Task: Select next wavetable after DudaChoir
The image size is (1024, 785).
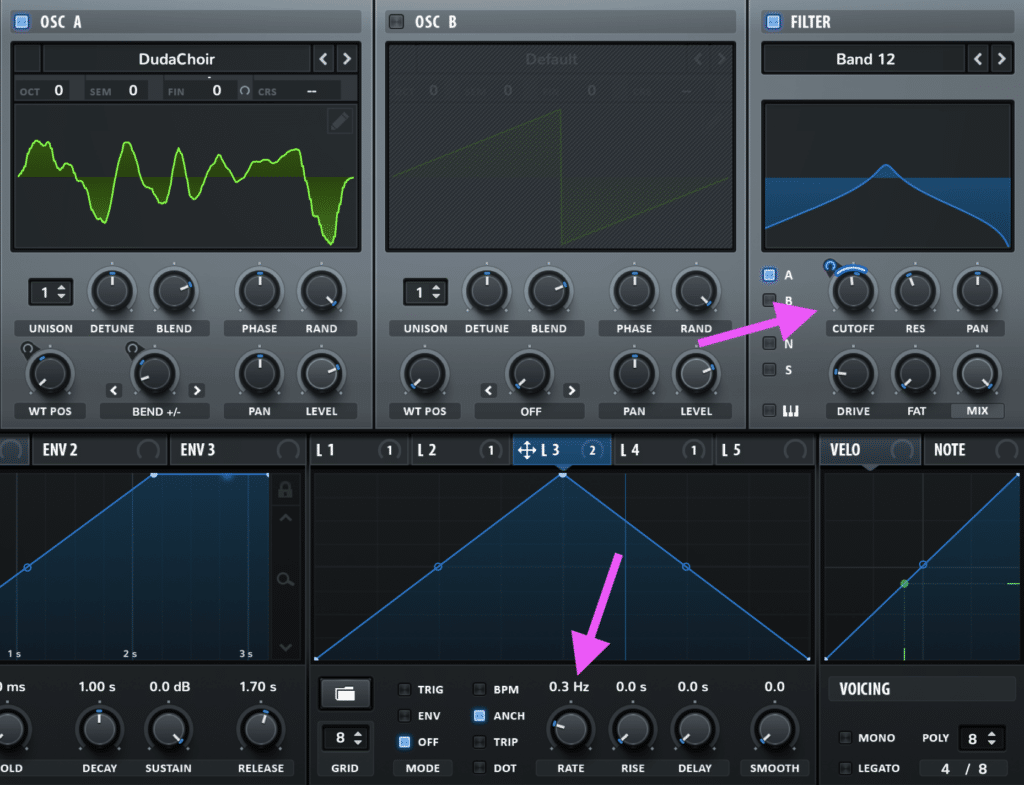Action: (x=346, y=59)
